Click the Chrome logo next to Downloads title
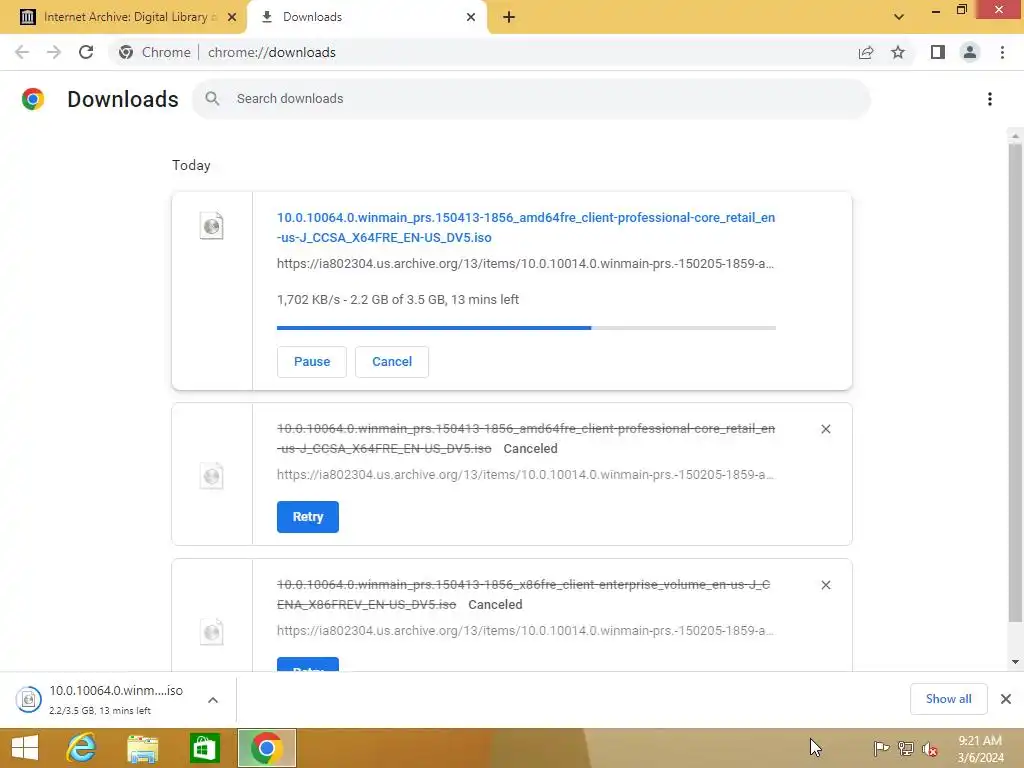The image size is (1024, 768). (33, 99)
